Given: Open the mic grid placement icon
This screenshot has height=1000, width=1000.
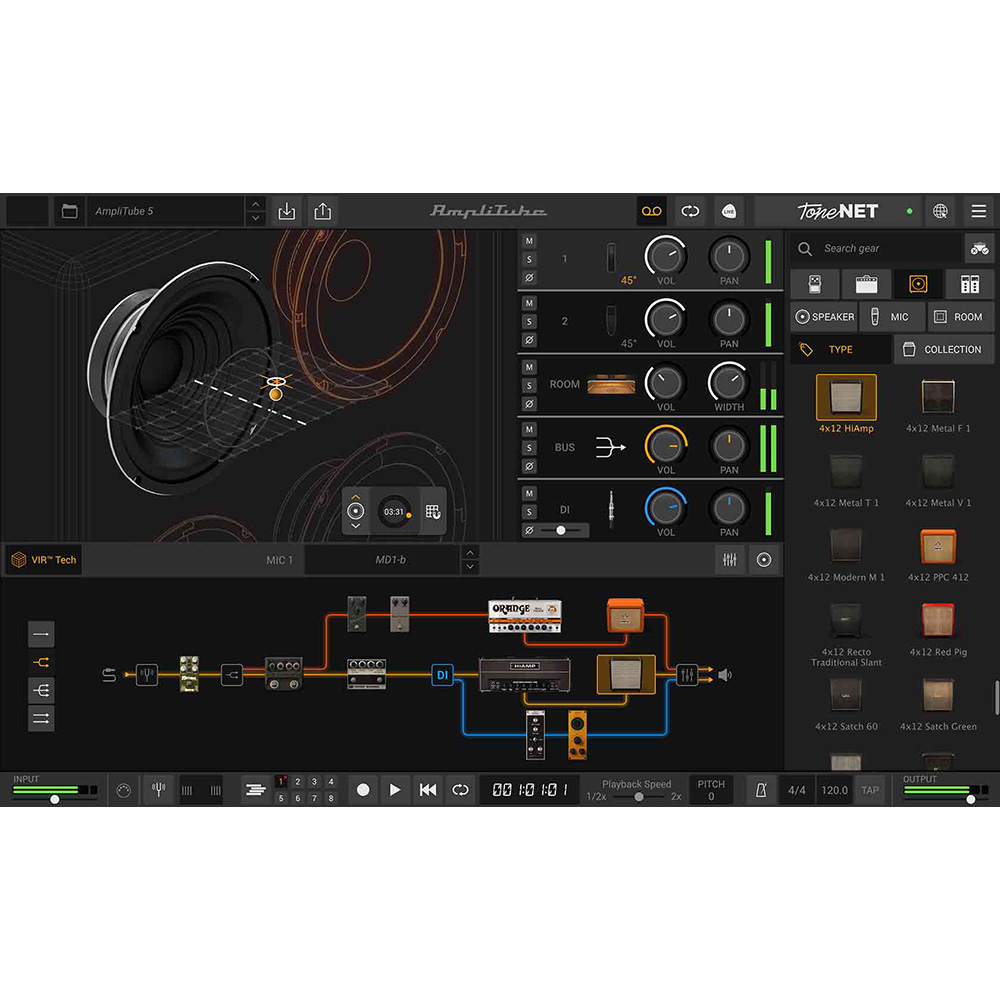Looking at the screenshot, I should coord(433,511).
